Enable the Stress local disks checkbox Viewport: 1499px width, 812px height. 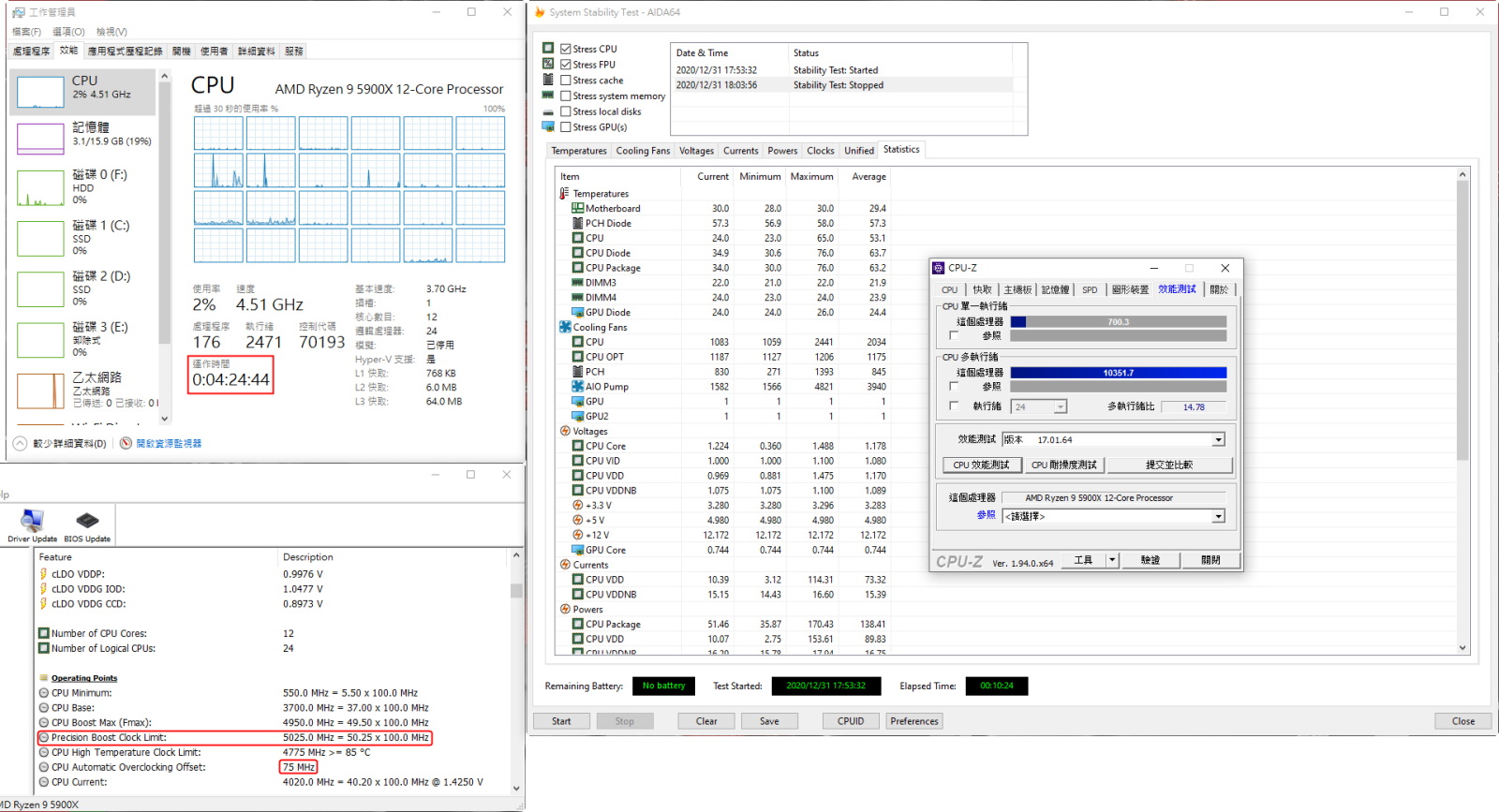566,111
